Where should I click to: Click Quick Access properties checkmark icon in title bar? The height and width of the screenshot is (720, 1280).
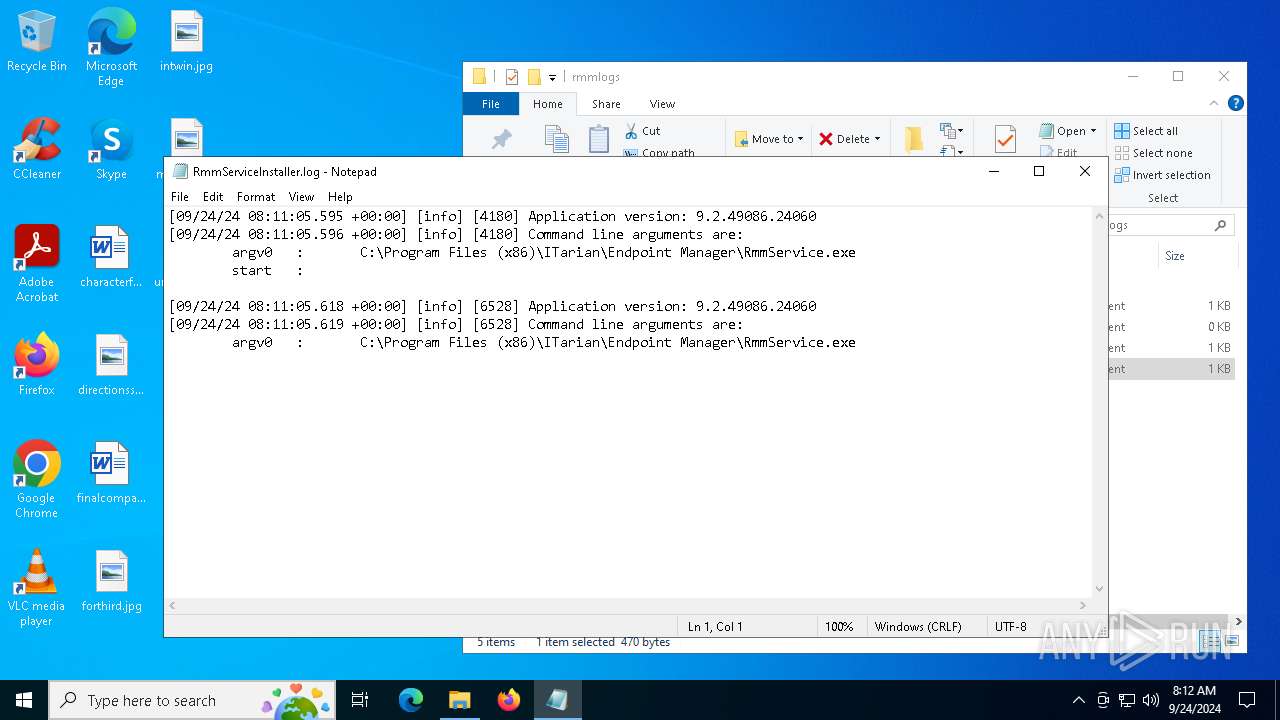click(512, 77)
